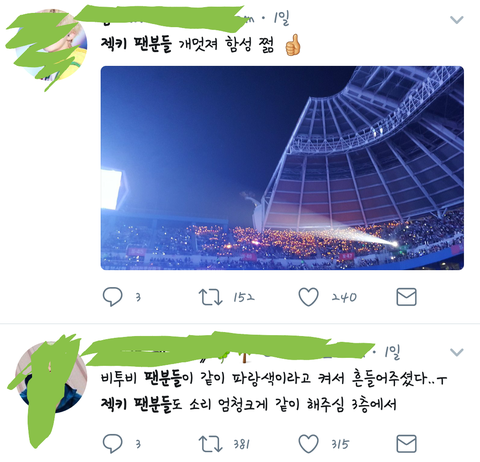Viewport: 480px width, 462px height.
Task: View the 381 retweet count on second tweet
Action: coord(242,444)
